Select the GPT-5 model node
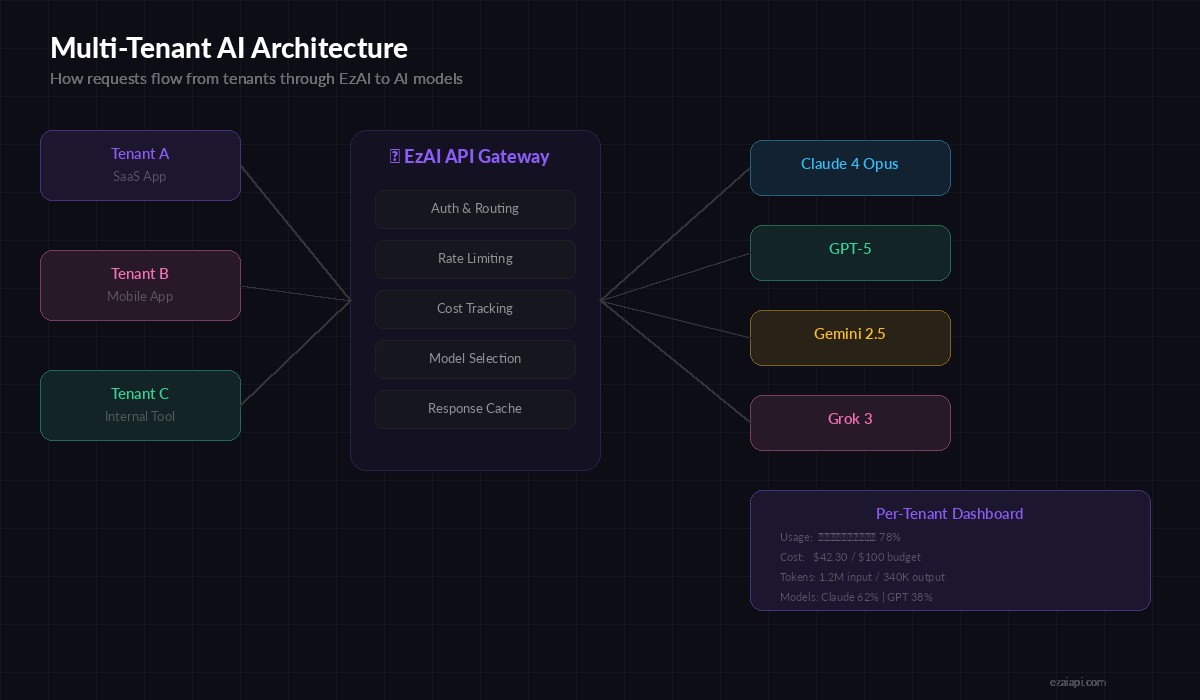 coord(850,253)
